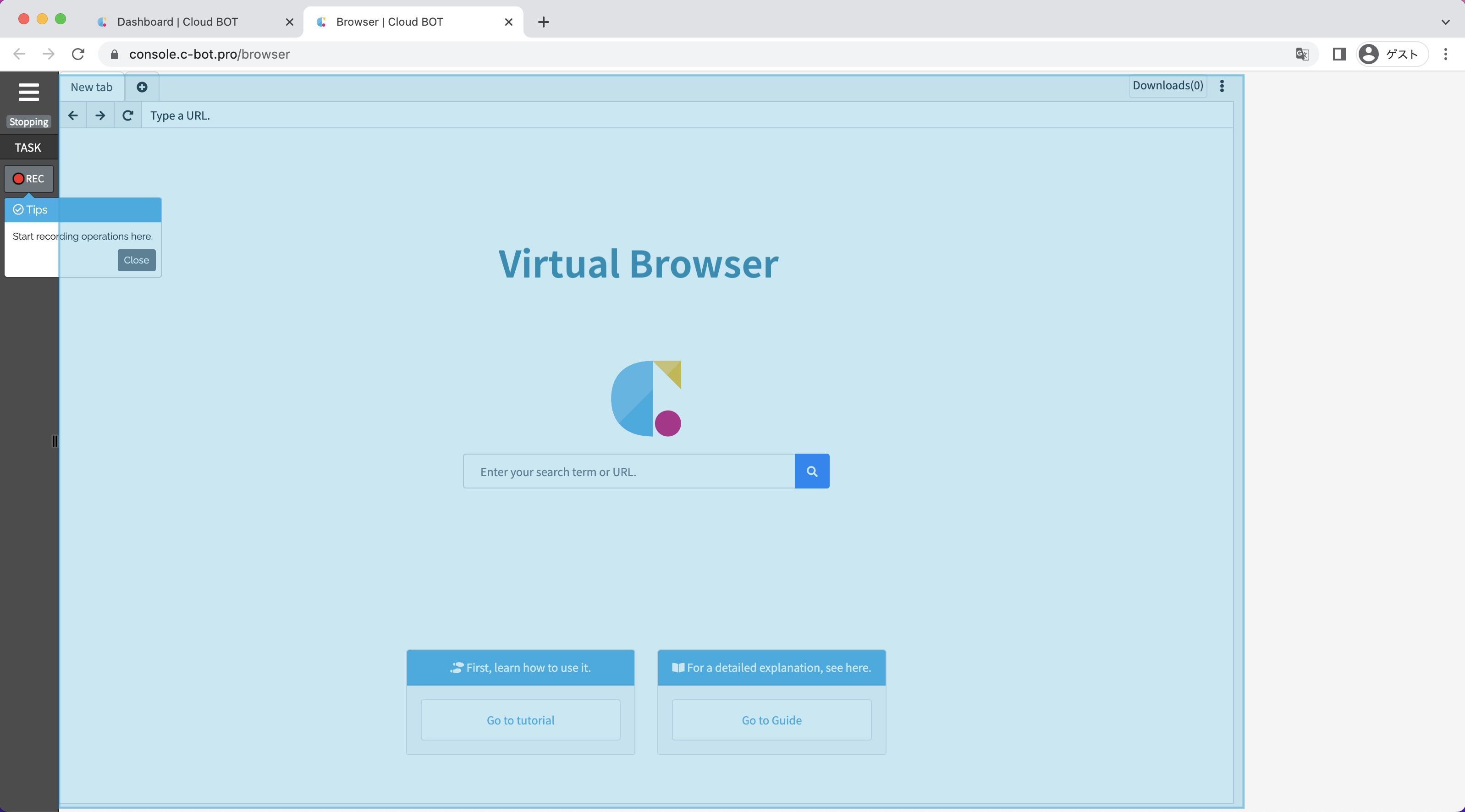Close the Tips popup
Viewport: 1465px width, 812px height.
pos(137,260)
